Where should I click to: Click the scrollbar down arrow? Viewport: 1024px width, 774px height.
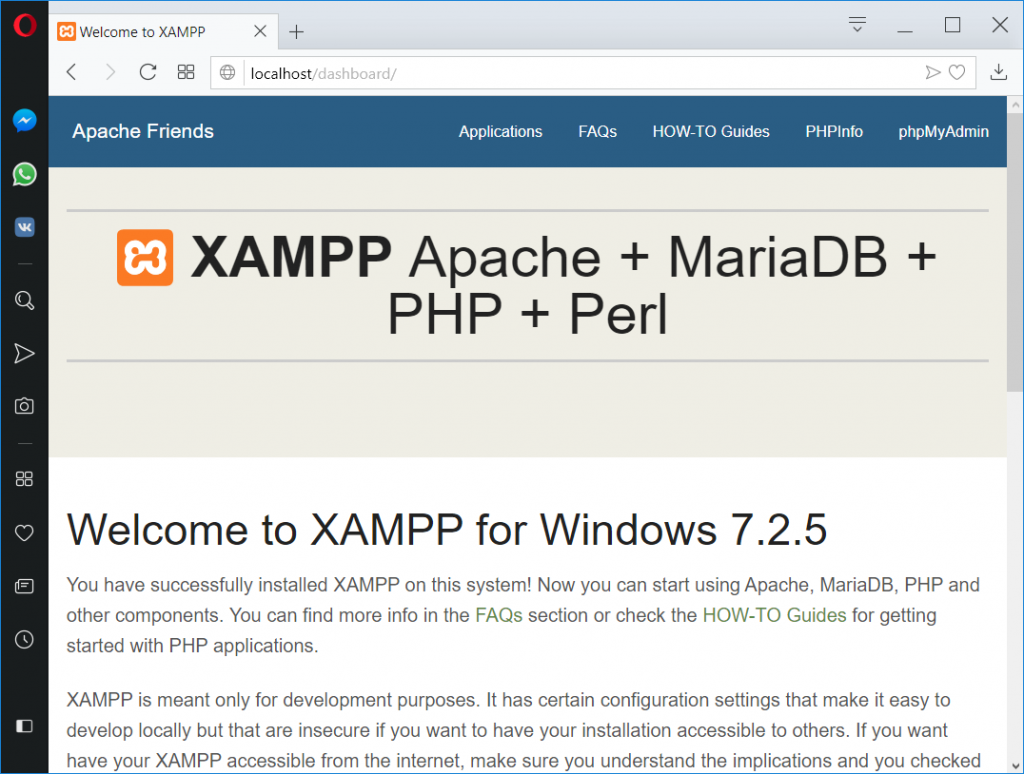click(1015, 766)
